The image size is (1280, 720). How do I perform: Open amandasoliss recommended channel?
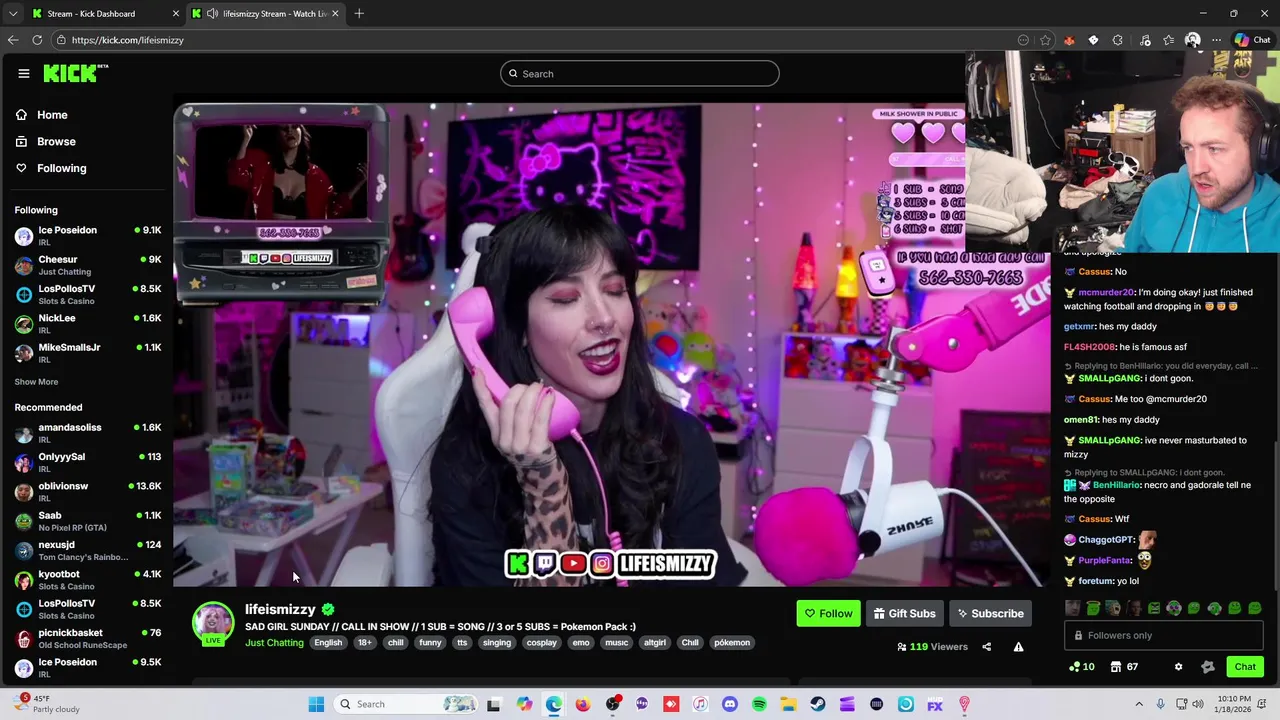(88, 433)
